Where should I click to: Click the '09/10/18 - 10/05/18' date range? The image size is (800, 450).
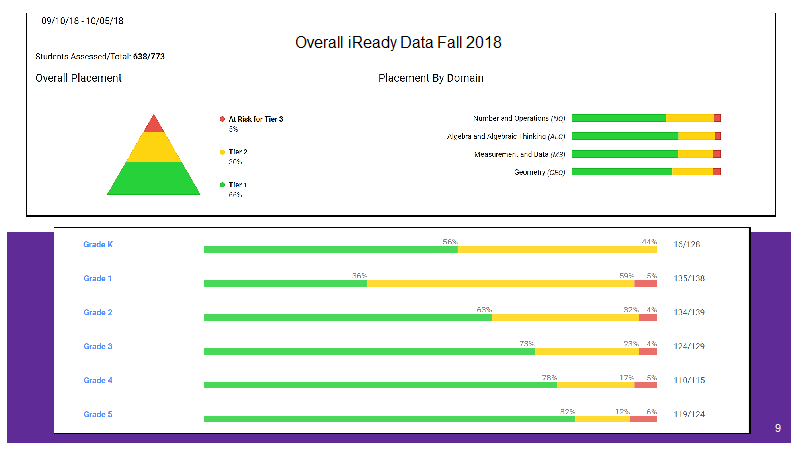click(x=83, y=21)
